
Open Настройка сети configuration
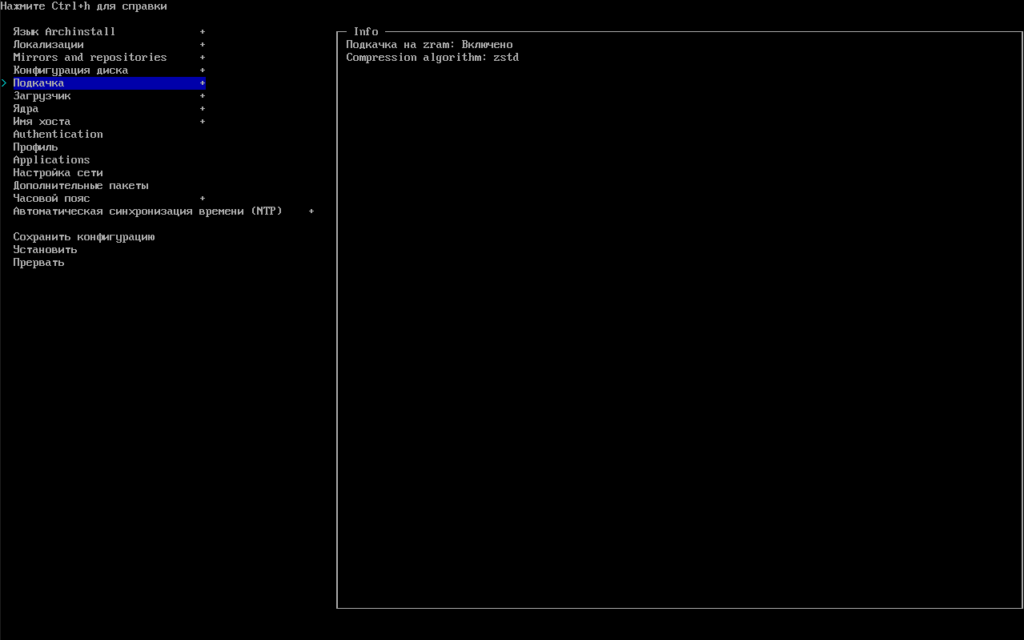[57, 173]
